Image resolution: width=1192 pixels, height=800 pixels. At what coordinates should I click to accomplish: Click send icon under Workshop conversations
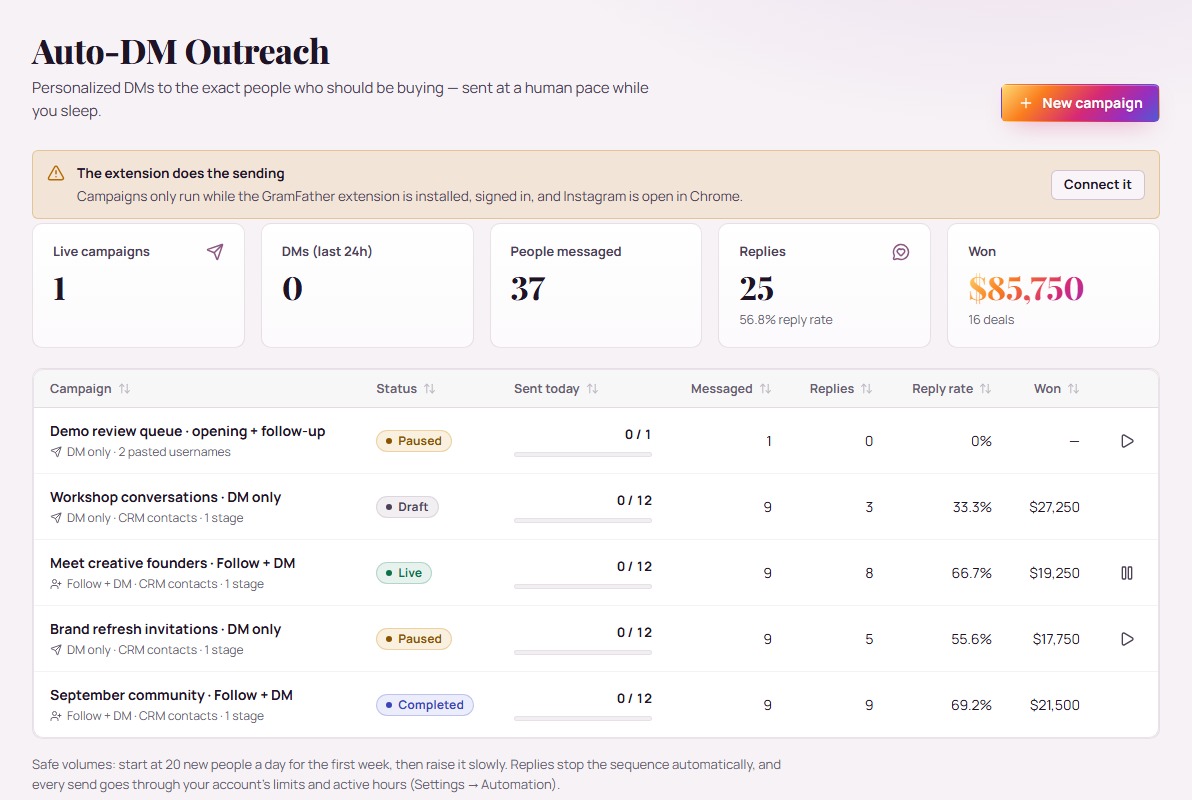point(55,518)
